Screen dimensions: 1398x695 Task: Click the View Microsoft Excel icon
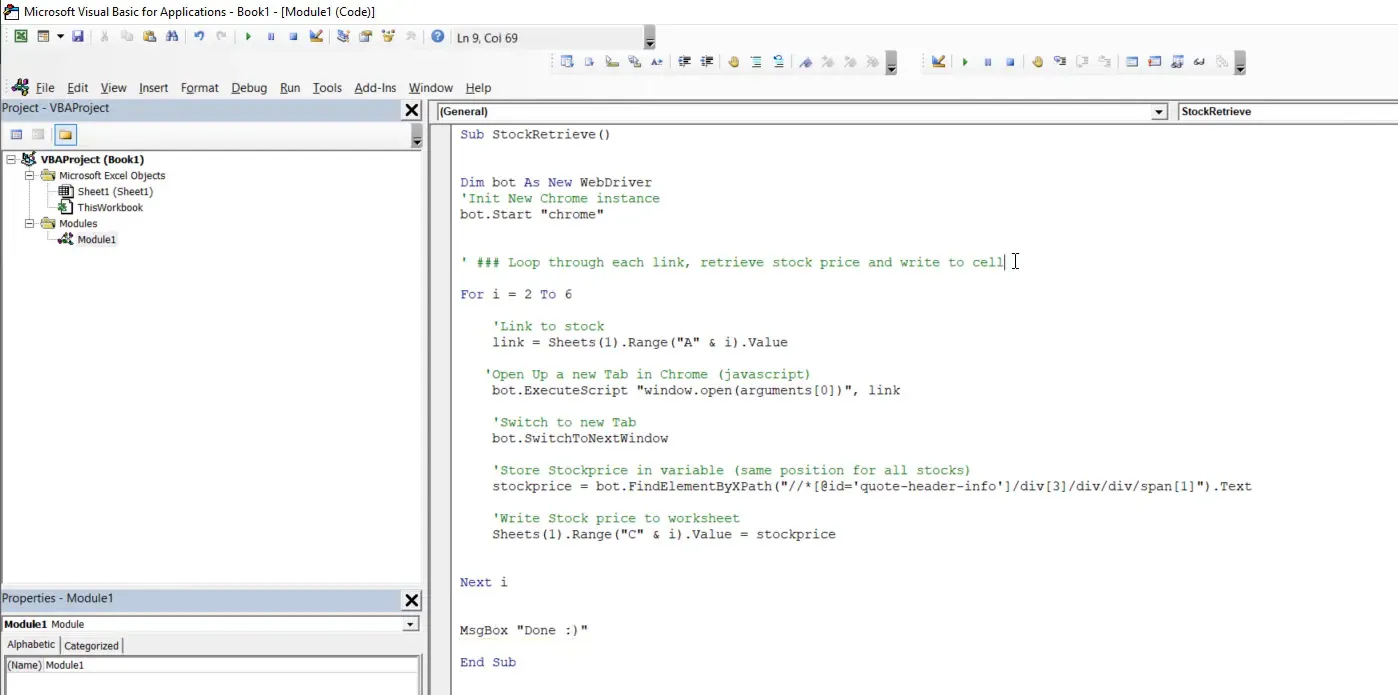(x=20, y=36)
